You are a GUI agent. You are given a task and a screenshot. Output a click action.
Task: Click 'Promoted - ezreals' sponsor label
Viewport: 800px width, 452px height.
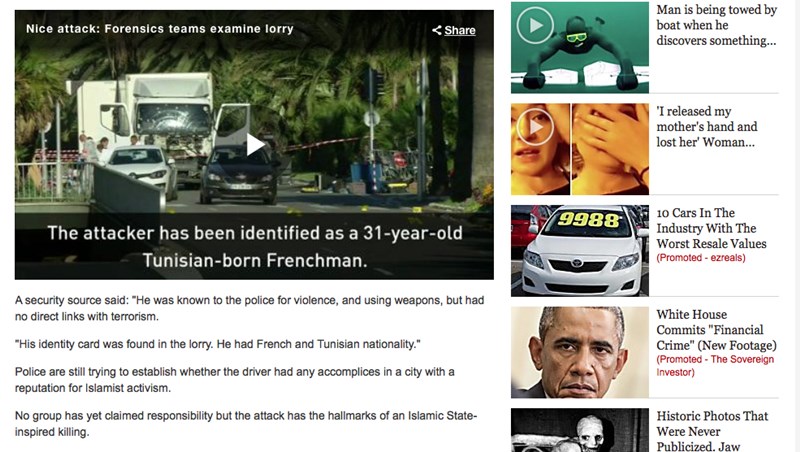click(x=701, y=258)
